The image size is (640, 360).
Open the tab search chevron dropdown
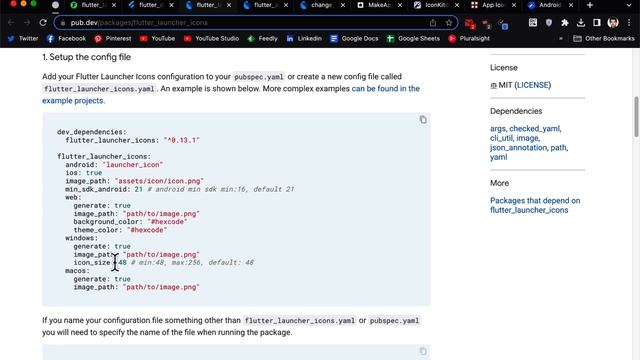tap(629, 5)
